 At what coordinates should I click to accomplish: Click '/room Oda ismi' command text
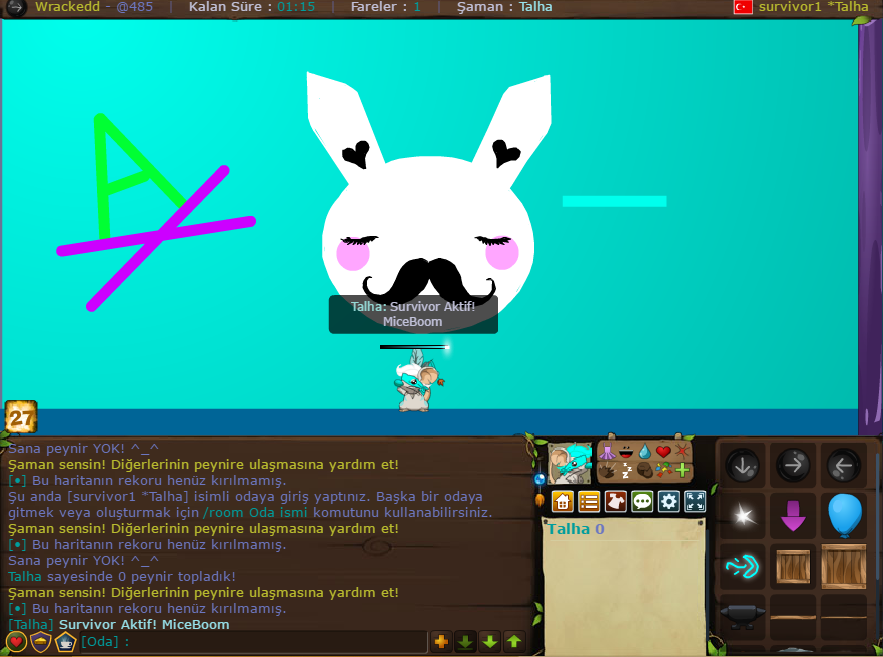[255, 512]
